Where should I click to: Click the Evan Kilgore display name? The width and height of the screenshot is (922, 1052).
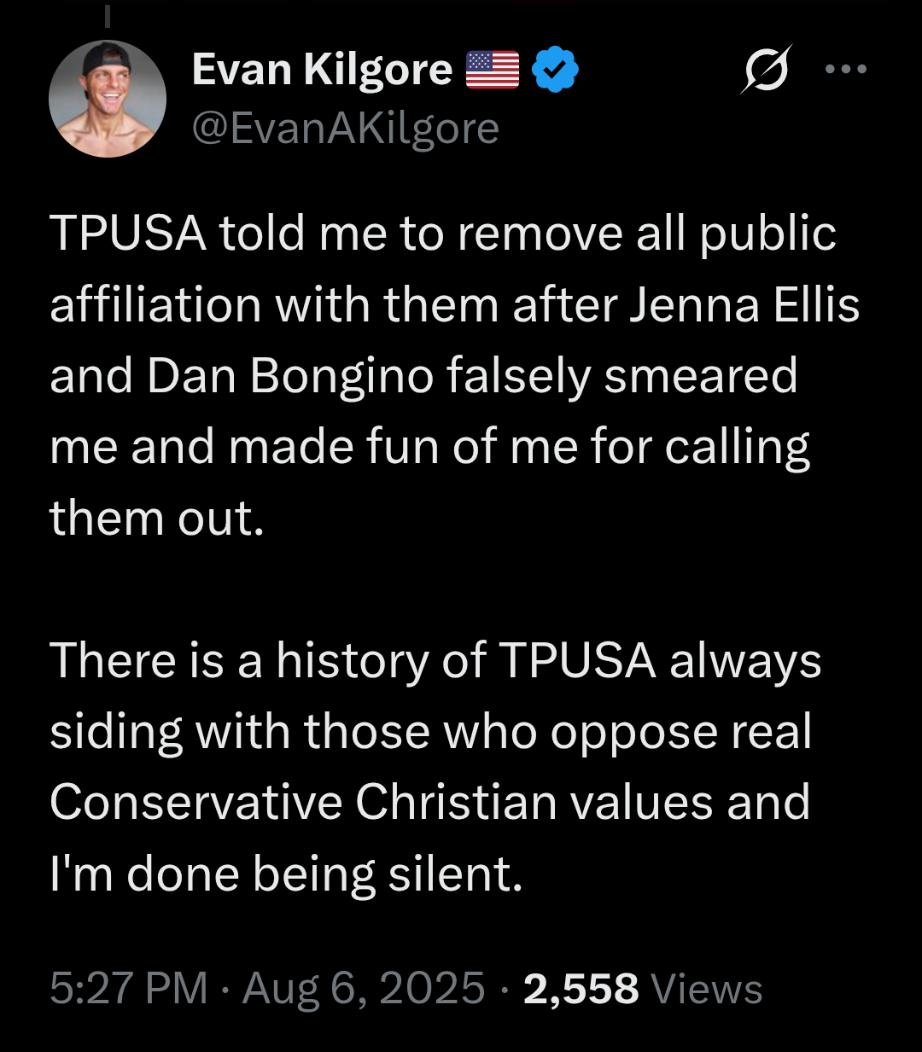point(321,70)
